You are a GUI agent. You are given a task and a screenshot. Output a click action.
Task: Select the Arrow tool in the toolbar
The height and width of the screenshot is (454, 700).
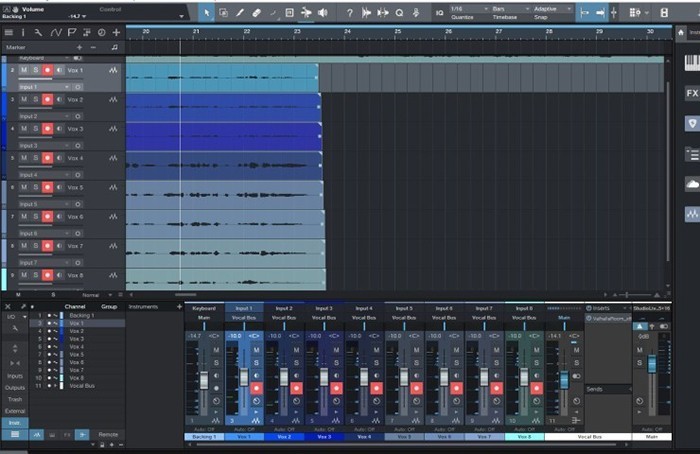click(x=206, y=13)
